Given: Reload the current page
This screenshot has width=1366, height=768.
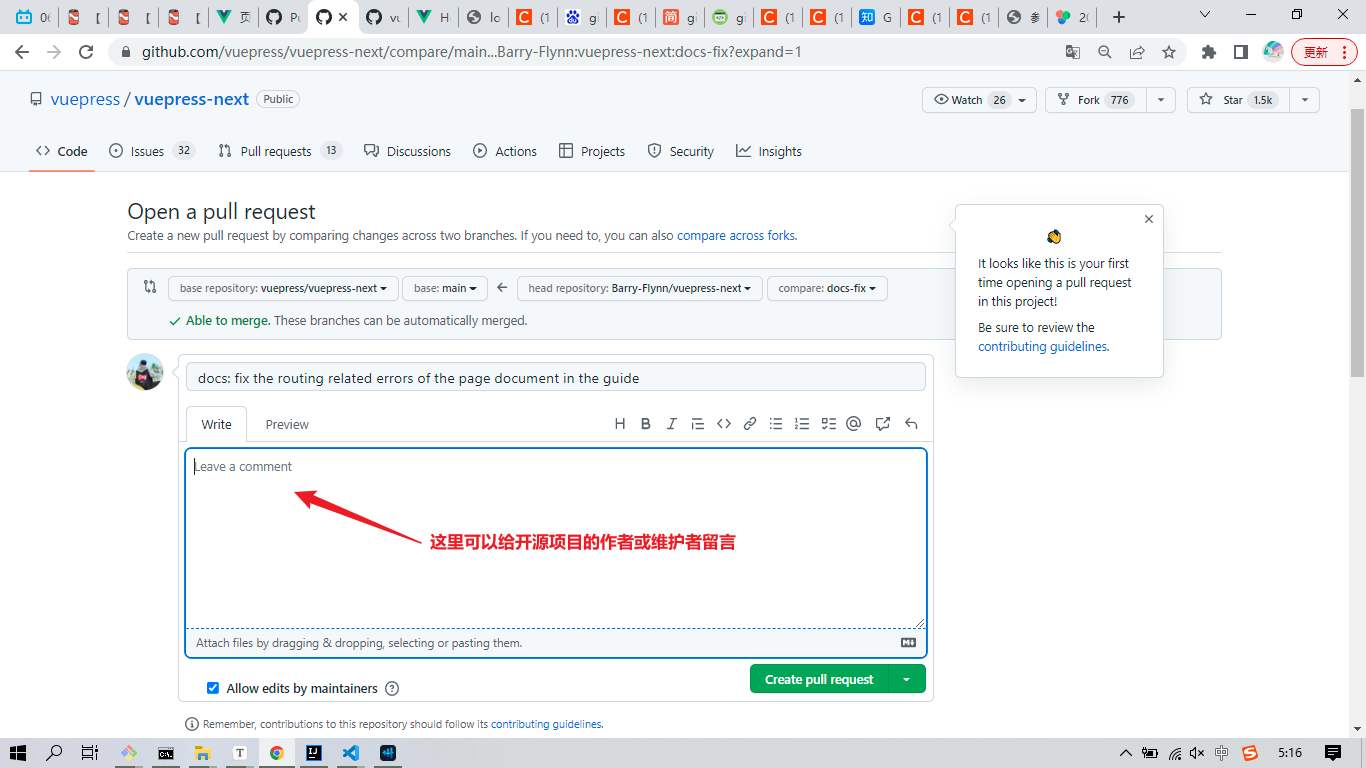Looking at the screenshot, I should [86, 52].
